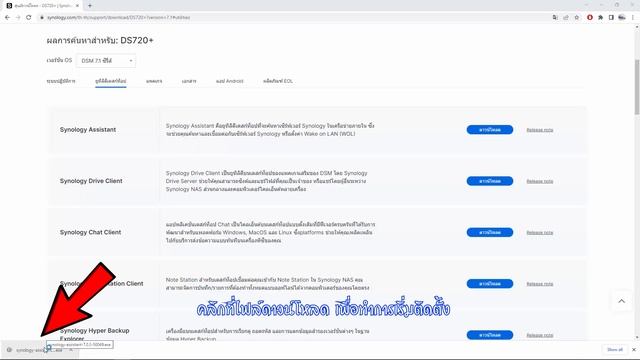Open the Extensions puzzle piece menu

[x=600, y=18]
